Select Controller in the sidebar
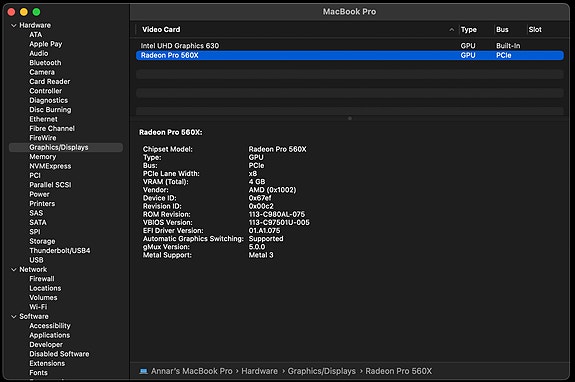 (45, 91)
